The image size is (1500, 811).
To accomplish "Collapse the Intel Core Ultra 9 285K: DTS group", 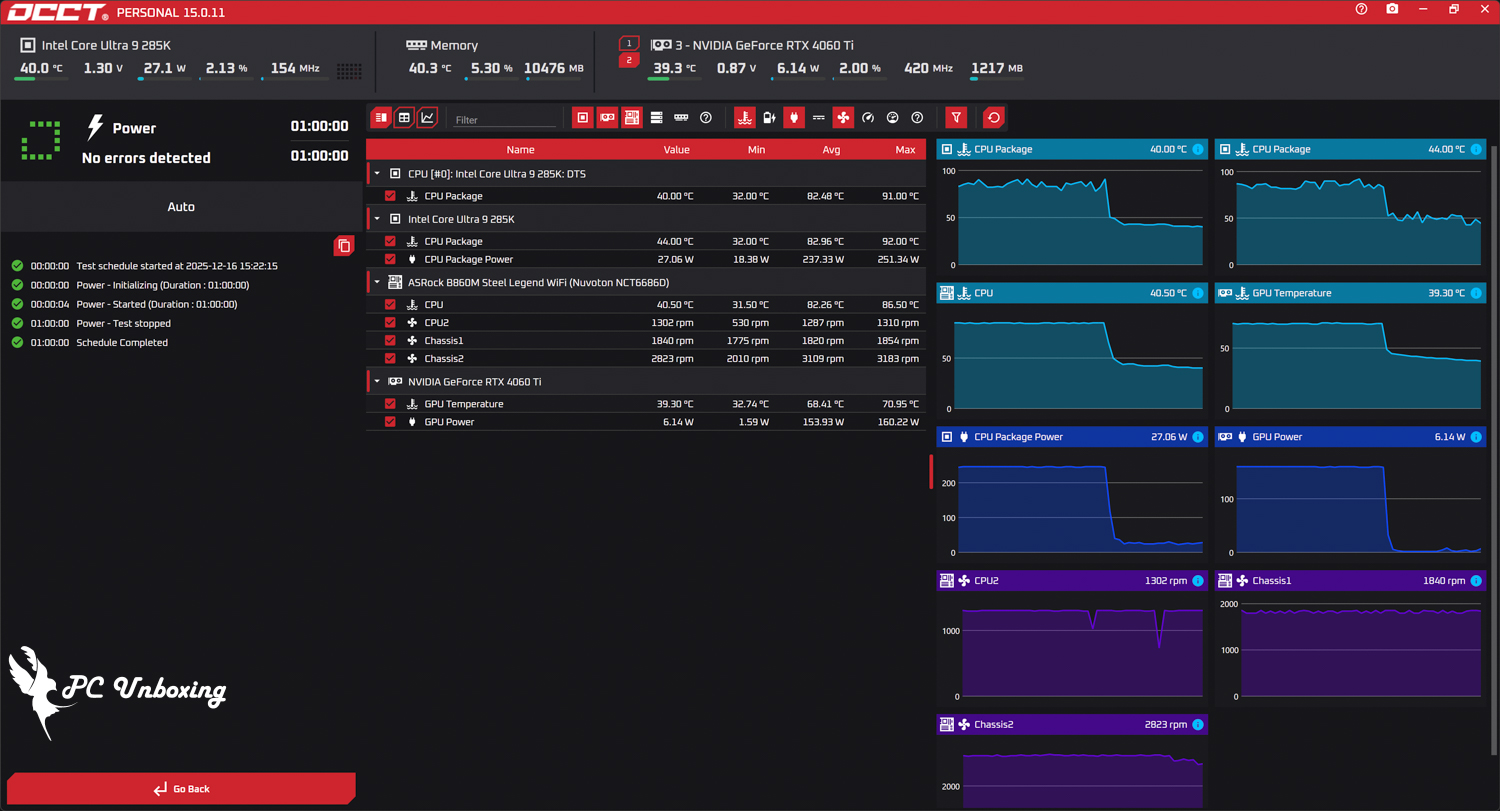I will coord(377,174).
